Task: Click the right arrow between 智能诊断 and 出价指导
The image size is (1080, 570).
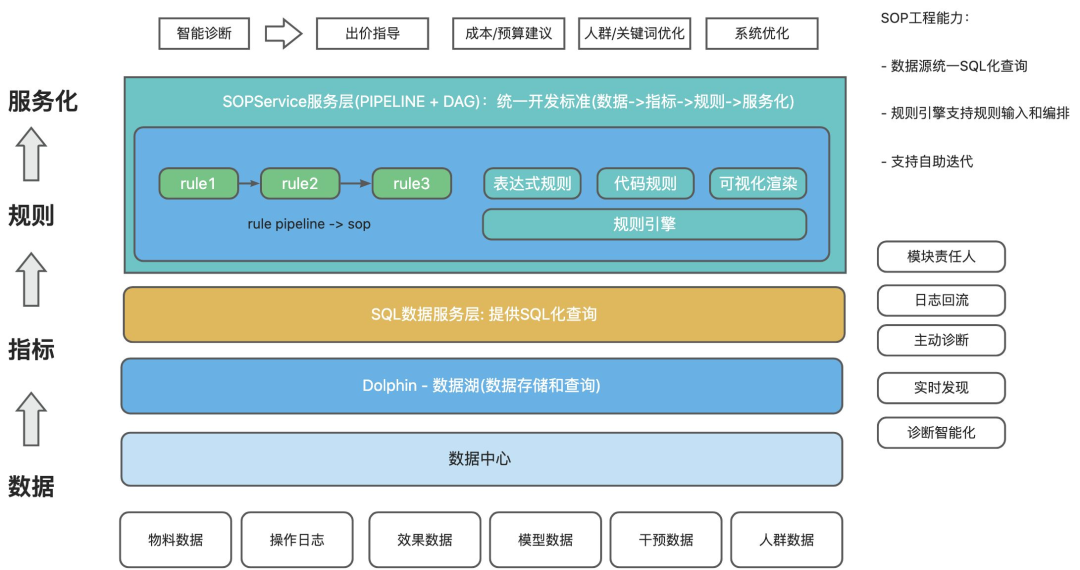Action: click(x=284, y=34)
